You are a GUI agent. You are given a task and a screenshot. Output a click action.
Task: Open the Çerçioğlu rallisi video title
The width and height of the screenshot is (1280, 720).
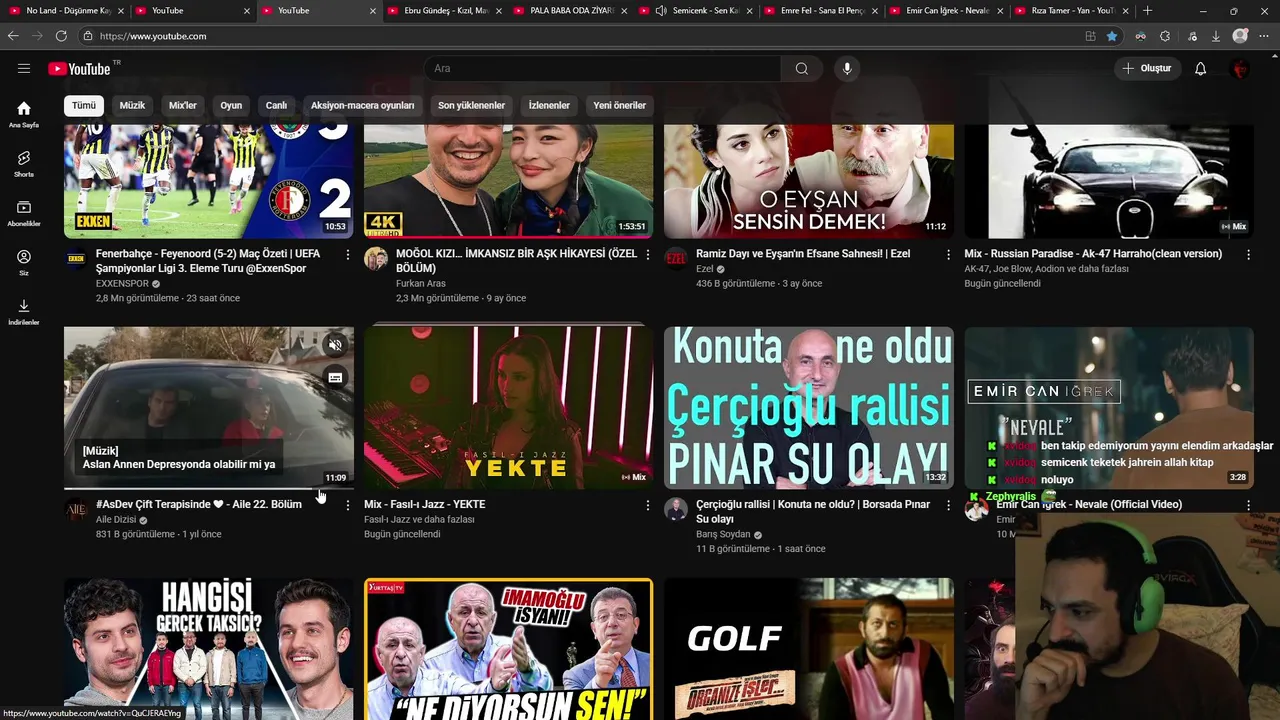pos(813,512)
